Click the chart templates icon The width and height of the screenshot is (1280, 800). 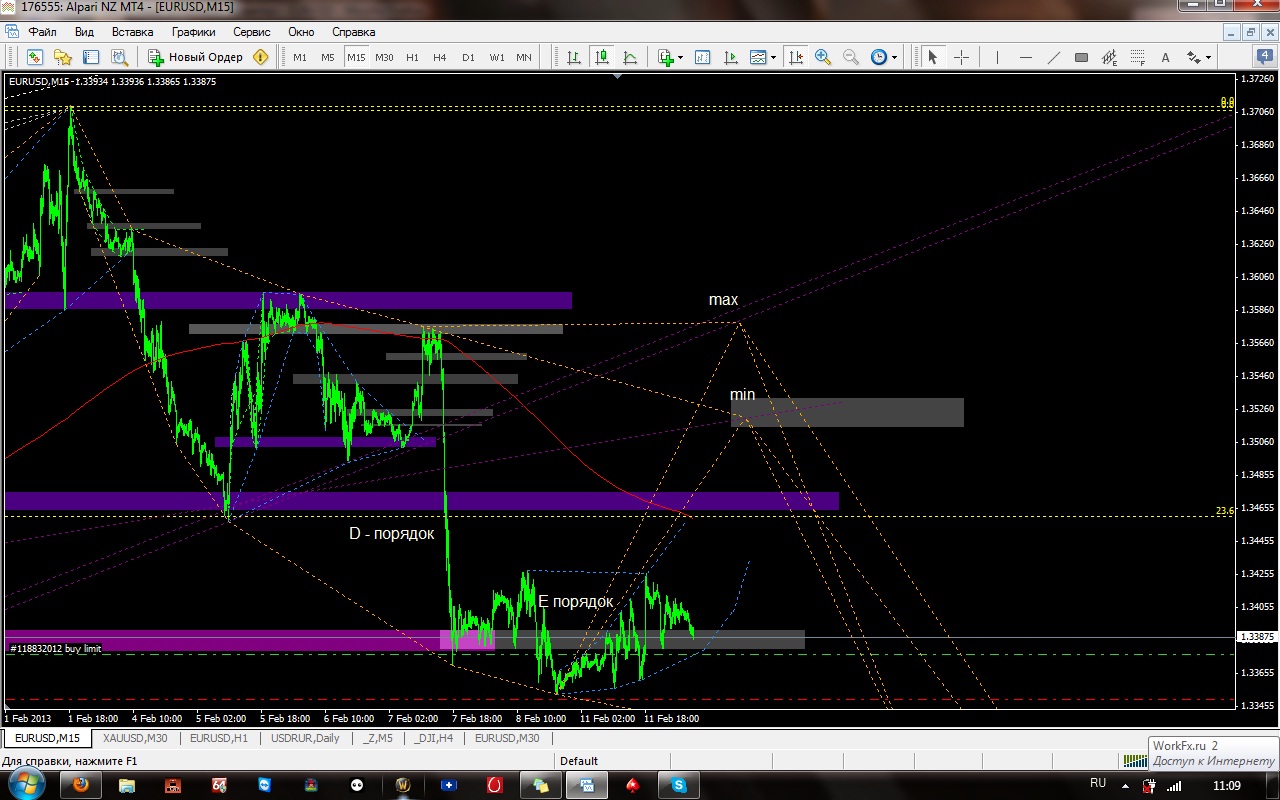tap(759, 57)
